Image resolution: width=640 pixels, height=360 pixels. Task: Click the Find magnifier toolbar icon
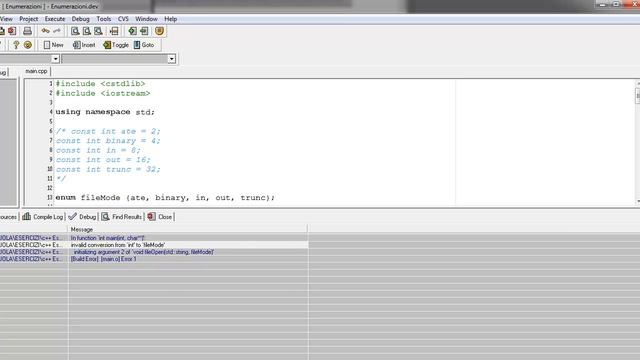pyautogui.click(x=75, y=31)
